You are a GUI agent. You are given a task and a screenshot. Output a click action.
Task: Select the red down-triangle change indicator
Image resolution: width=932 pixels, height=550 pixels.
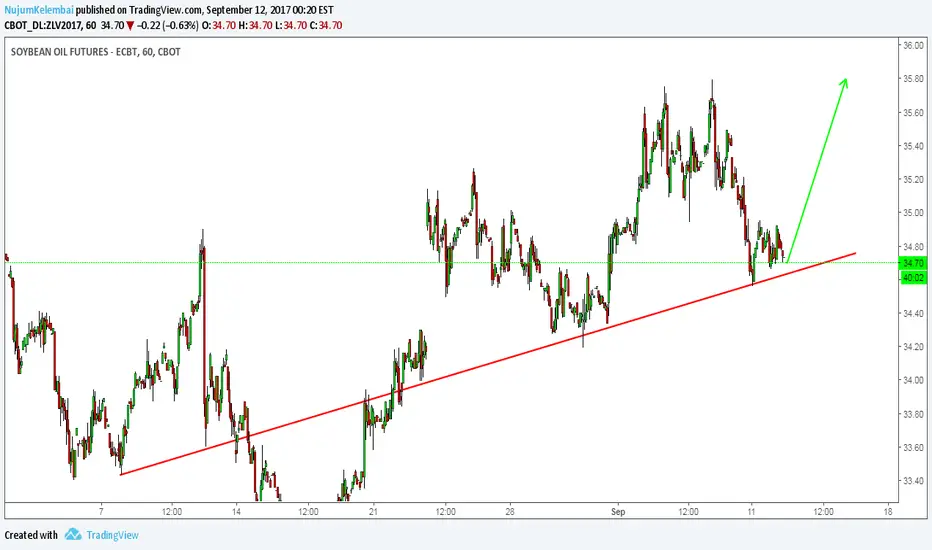click(130, 26)
